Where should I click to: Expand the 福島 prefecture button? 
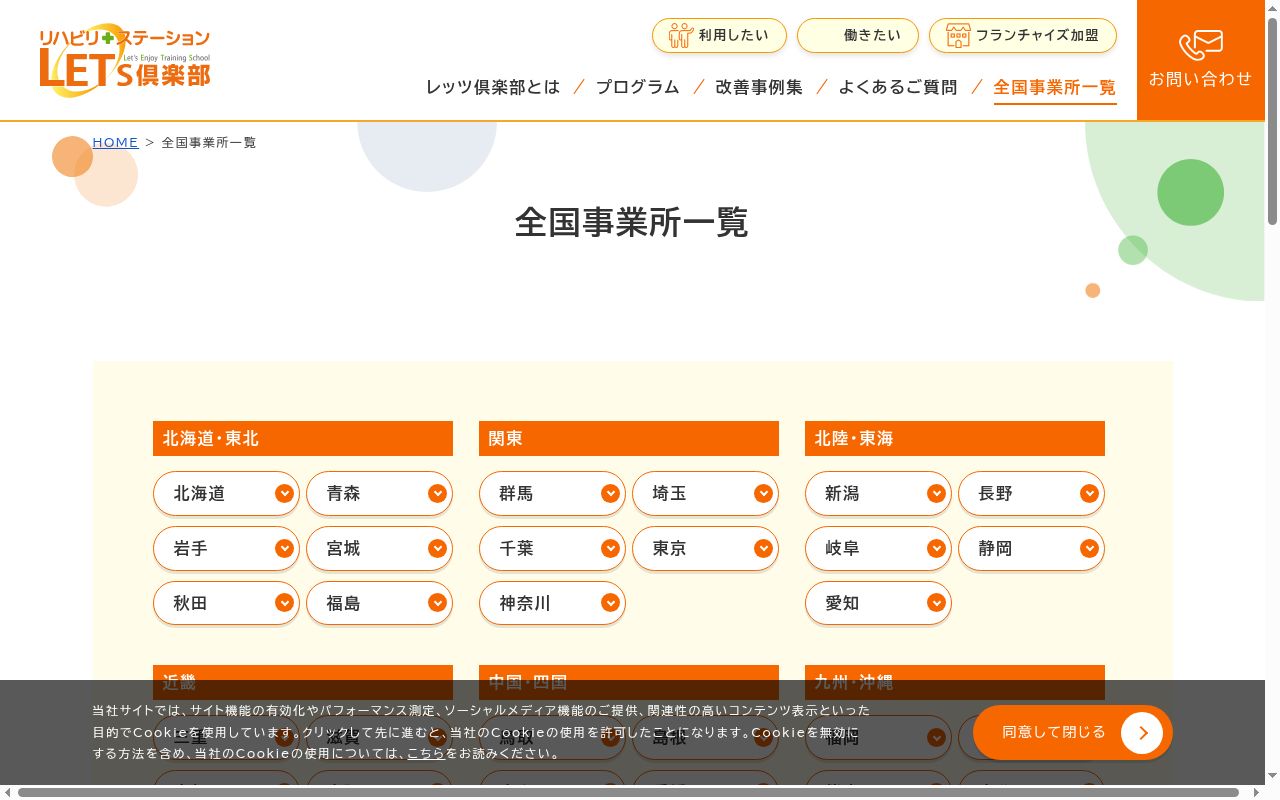click(x=379, y=603)
